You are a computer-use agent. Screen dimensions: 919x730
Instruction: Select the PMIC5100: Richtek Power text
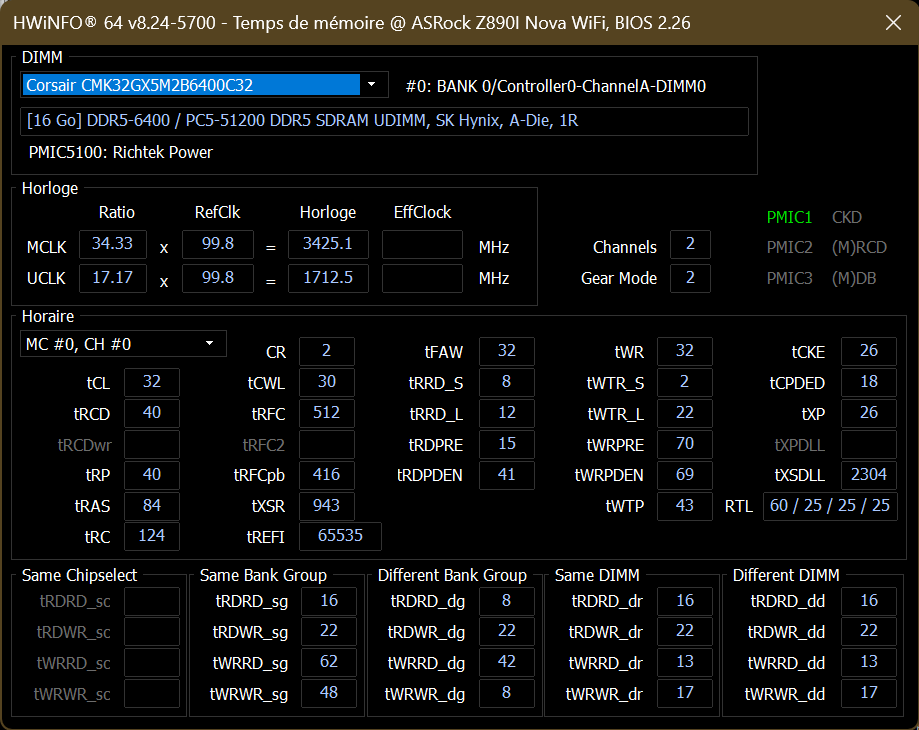(121, 153)
